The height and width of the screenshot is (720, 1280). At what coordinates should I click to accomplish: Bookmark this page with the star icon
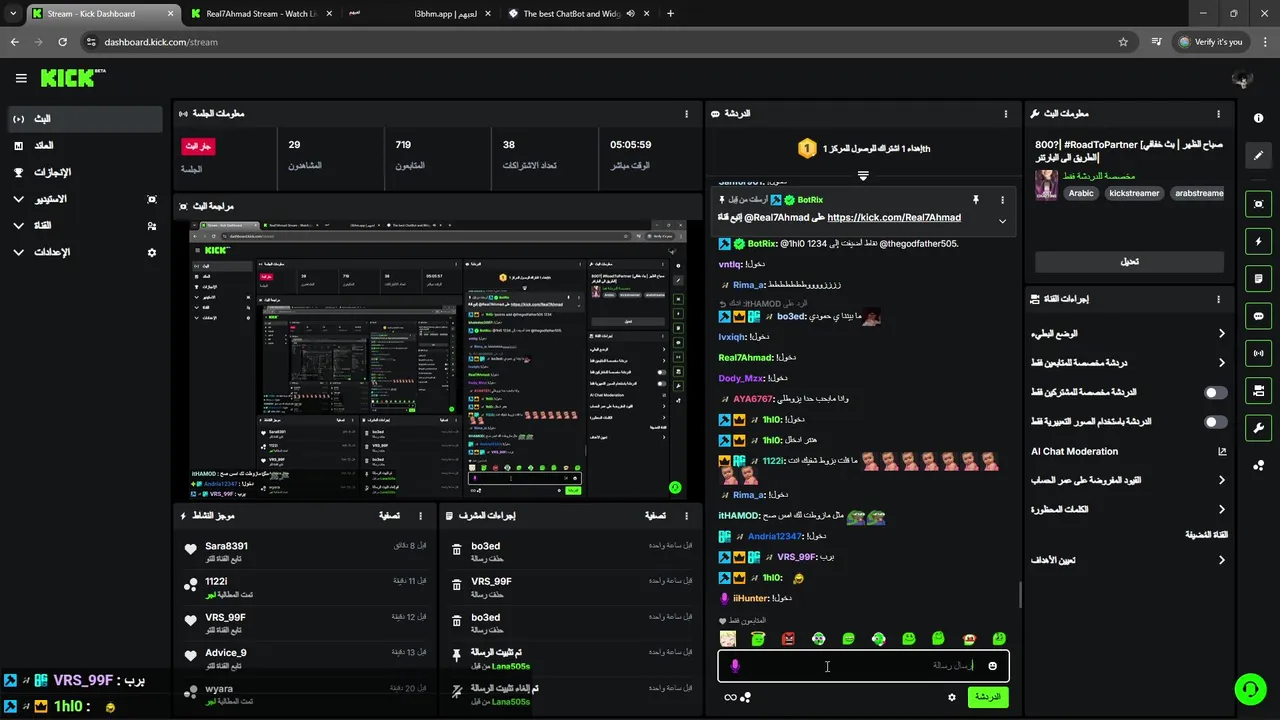coord(1123,42)
